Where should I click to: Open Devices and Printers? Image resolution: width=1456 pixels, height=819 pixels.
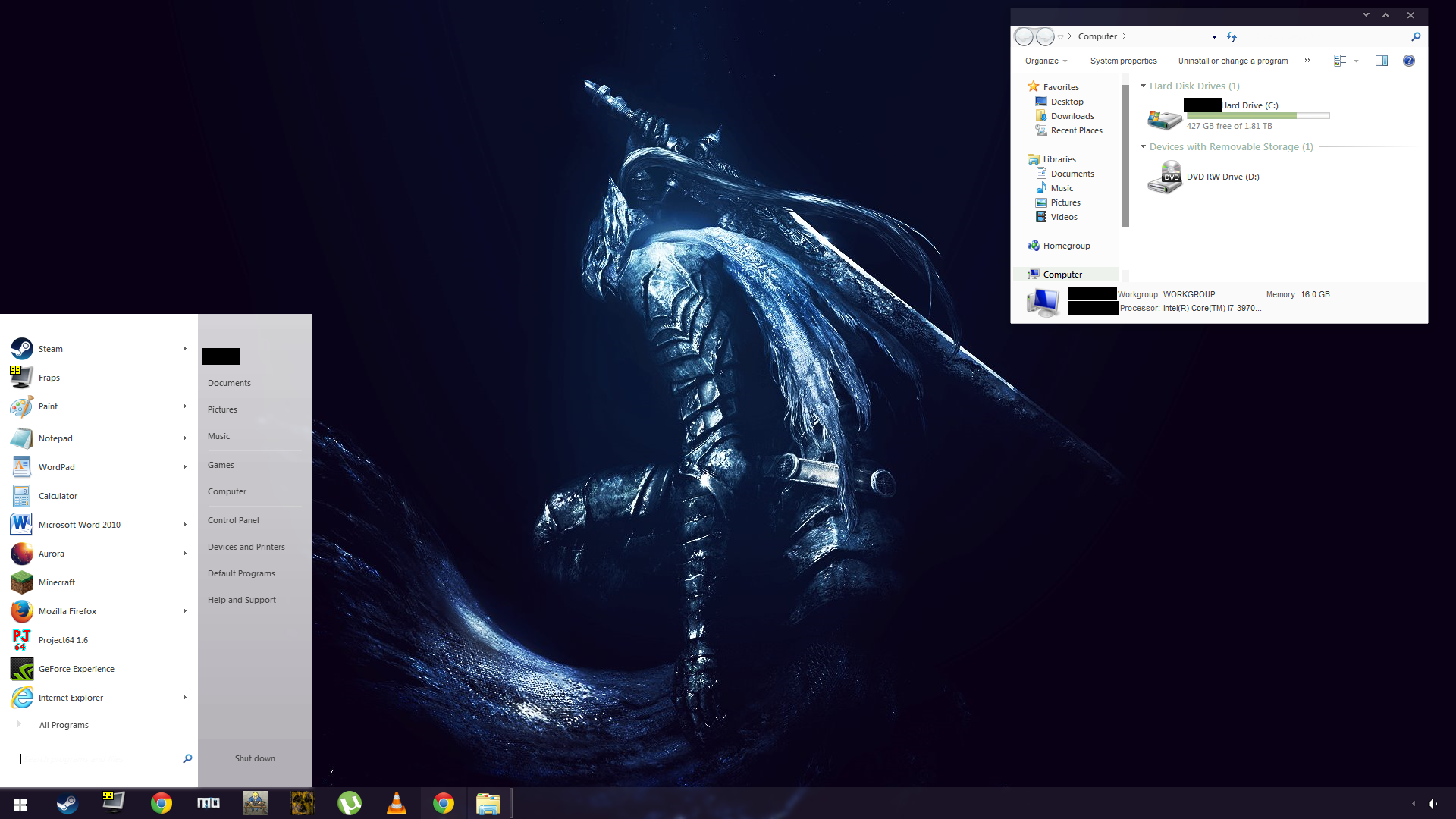tap(246, 547)
